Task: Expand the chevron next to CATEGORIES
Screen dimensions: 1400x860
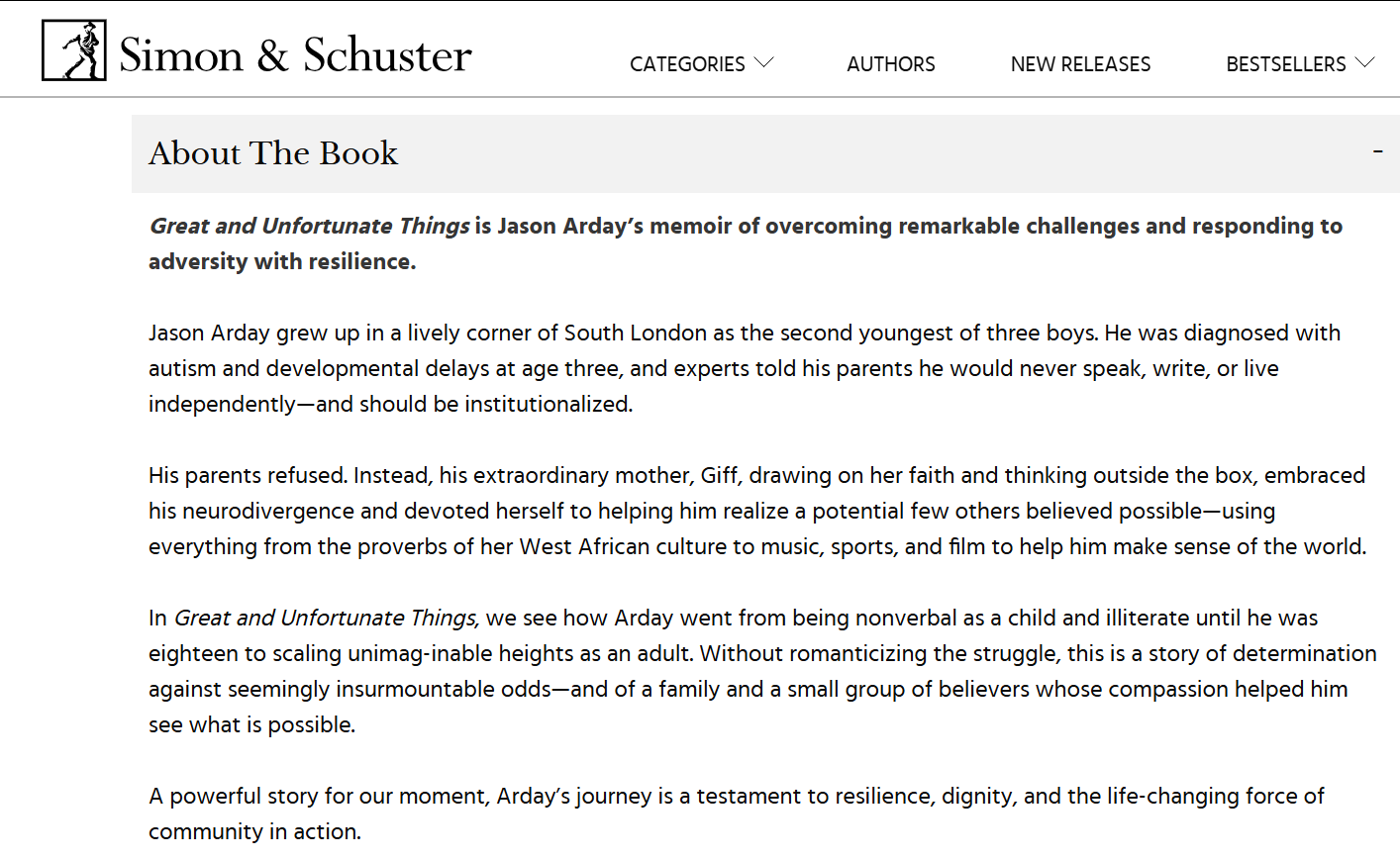Action: (x=763, y=62)
